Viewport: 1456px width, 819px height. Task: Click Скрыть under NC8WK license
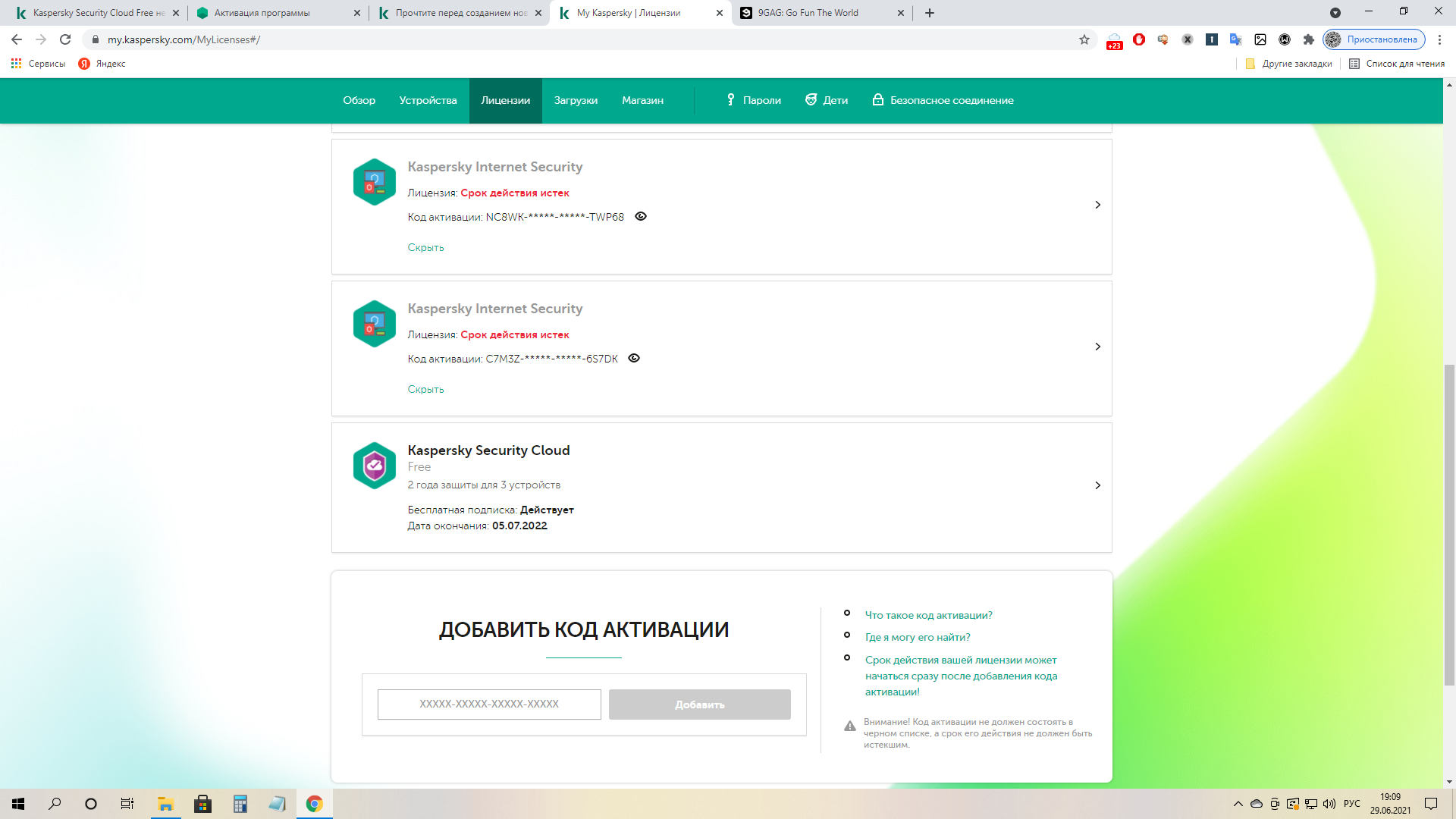tap(425, 247)
